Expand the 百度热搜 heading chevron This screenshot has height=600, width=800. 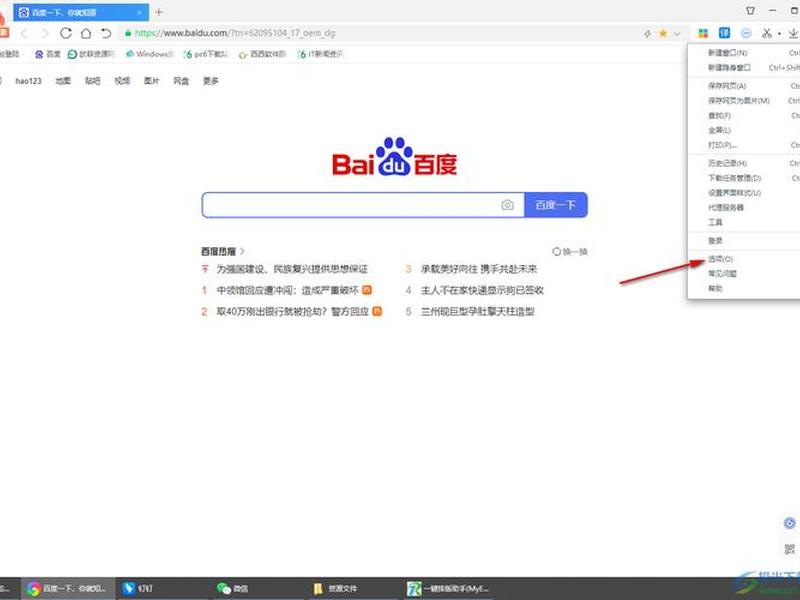tap(242, 251)
